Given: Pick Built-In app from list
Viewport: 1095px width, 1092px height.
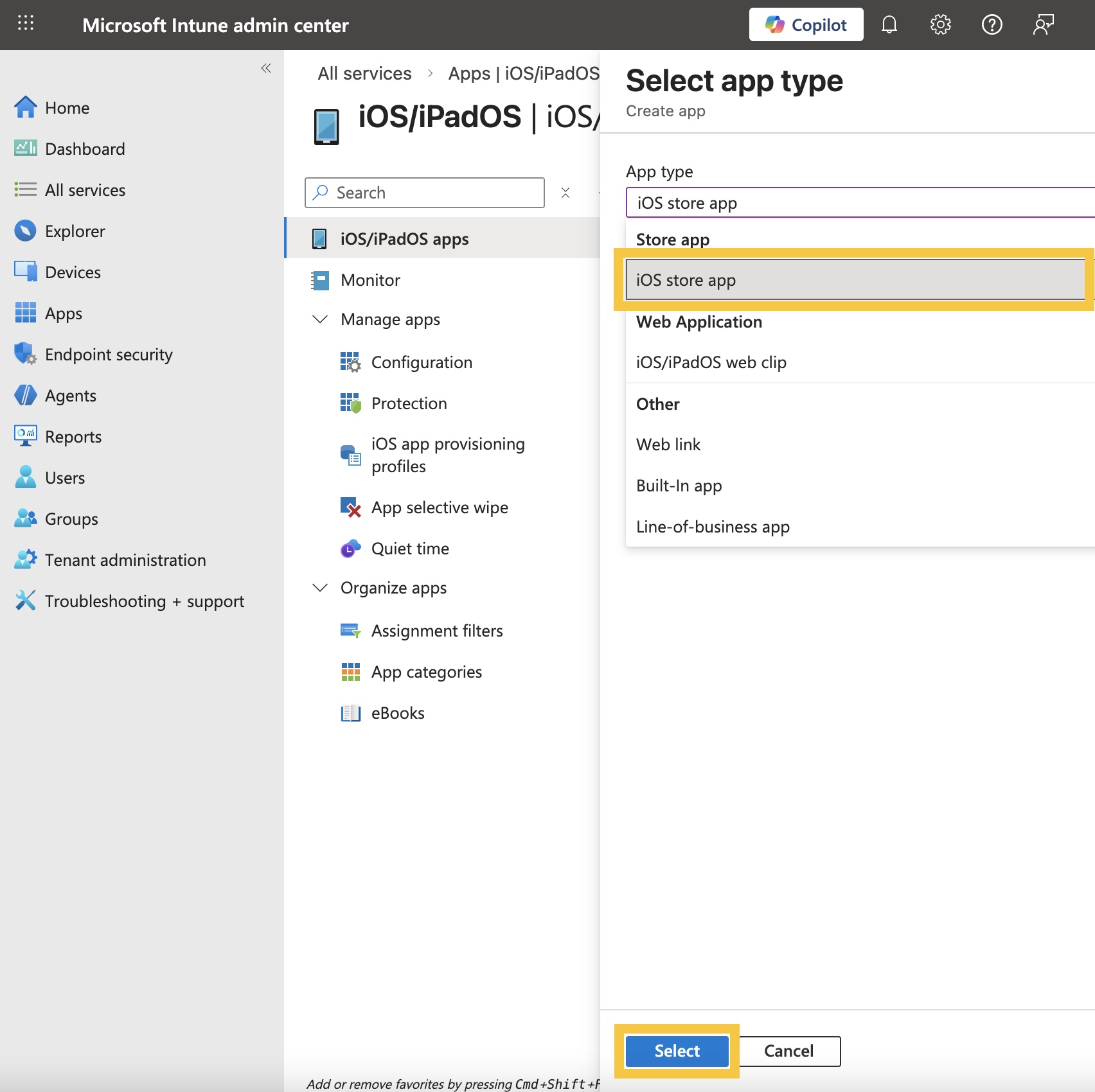Looking at the screenshot, I should pos(679,486).
